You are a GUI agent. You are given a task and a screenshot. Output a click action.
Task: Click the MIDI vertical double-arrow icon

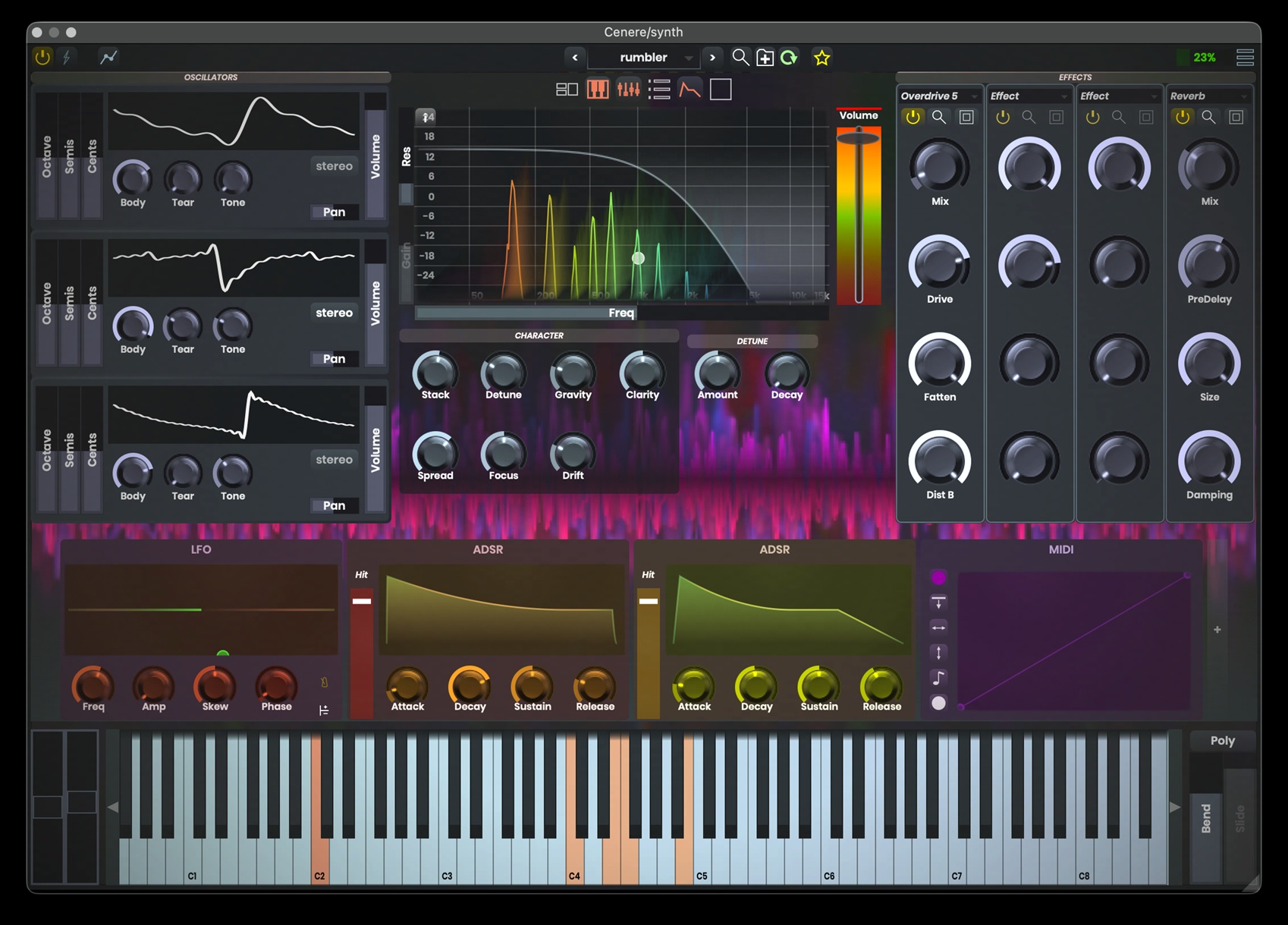(938, 653)
